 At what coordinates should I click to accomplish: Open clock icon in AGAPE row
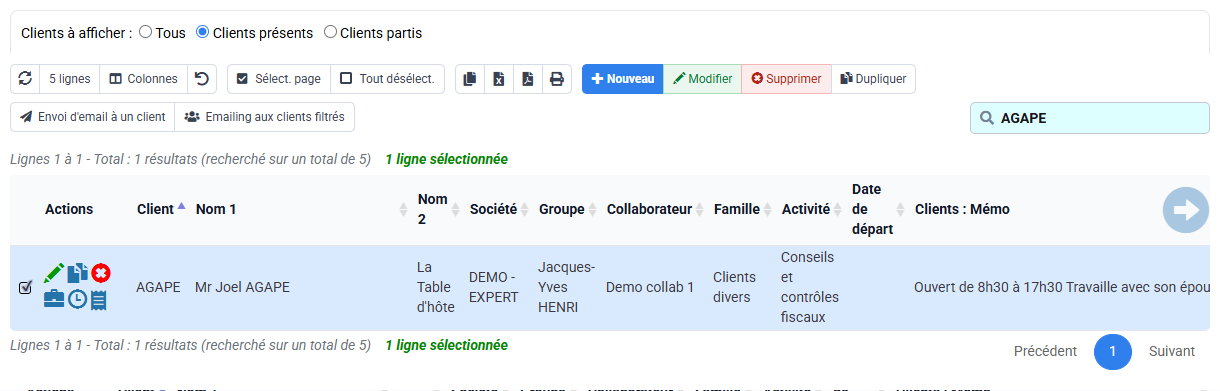(77, 299)
